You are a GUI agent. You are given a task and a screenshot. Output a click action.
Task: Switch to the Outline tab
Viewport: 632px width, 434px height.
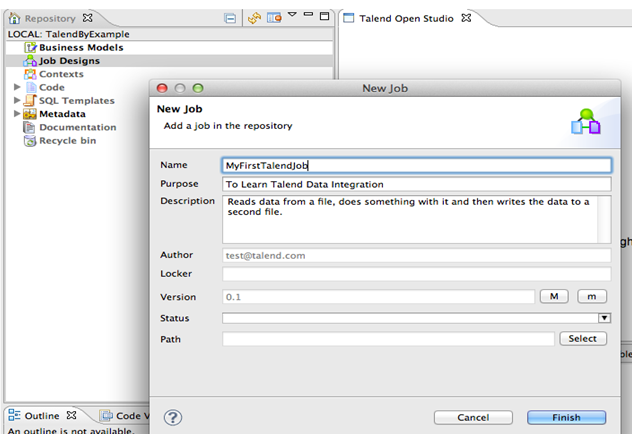pos(41,415)
